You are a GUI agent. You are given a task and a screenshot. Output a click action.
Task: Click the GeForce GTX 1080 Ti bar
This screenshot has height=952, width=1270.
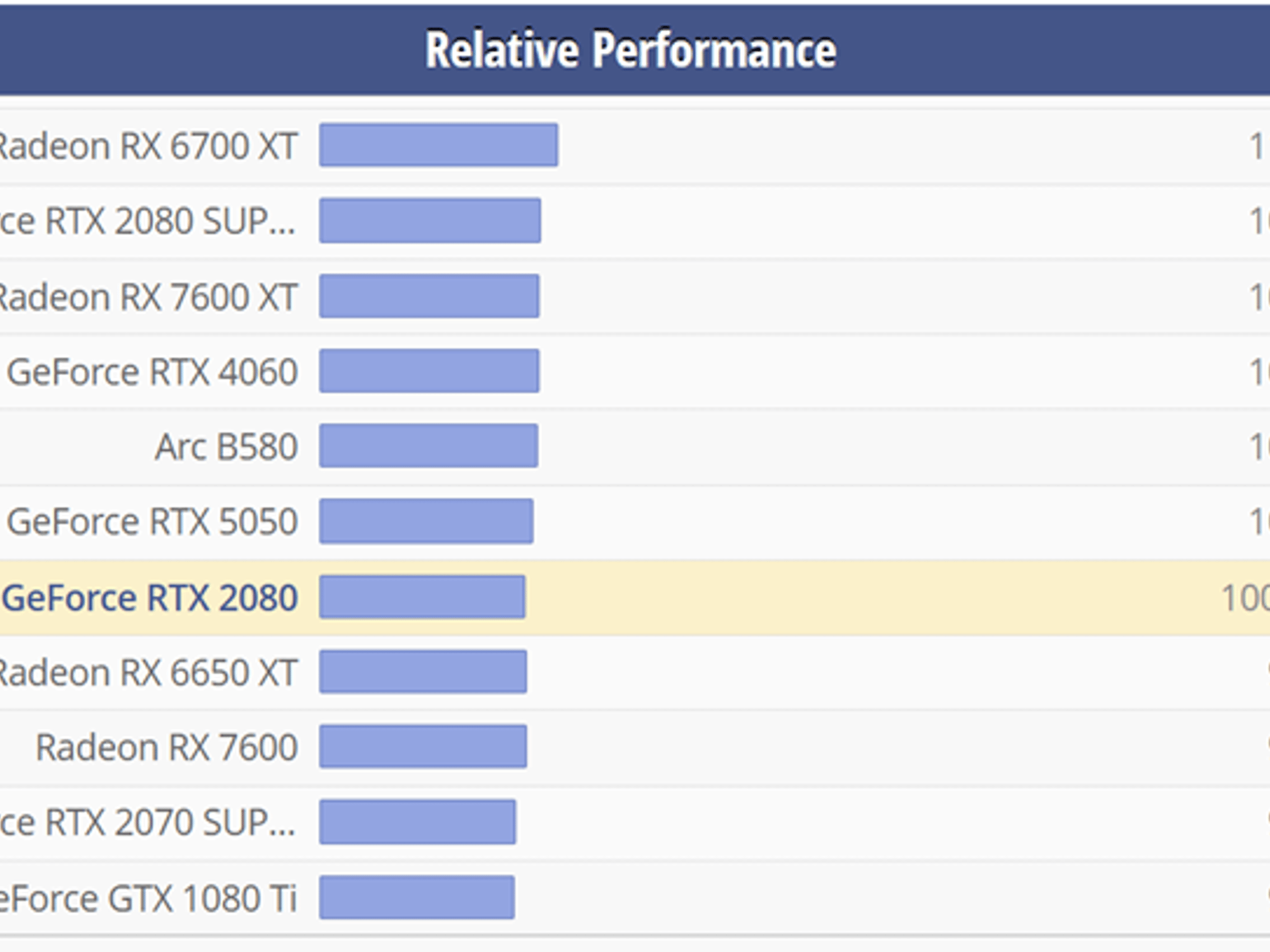click(417, 897)
